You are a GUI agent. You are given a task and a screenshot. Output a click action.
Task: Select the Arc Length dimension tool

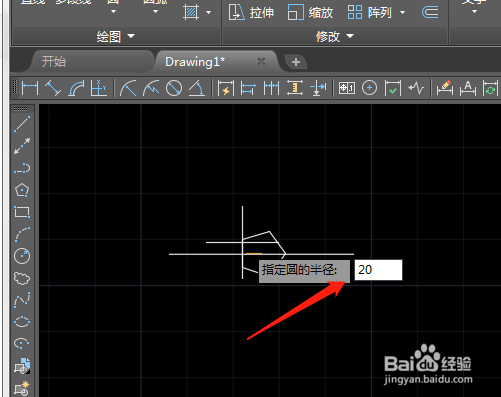tap(76, 89)
